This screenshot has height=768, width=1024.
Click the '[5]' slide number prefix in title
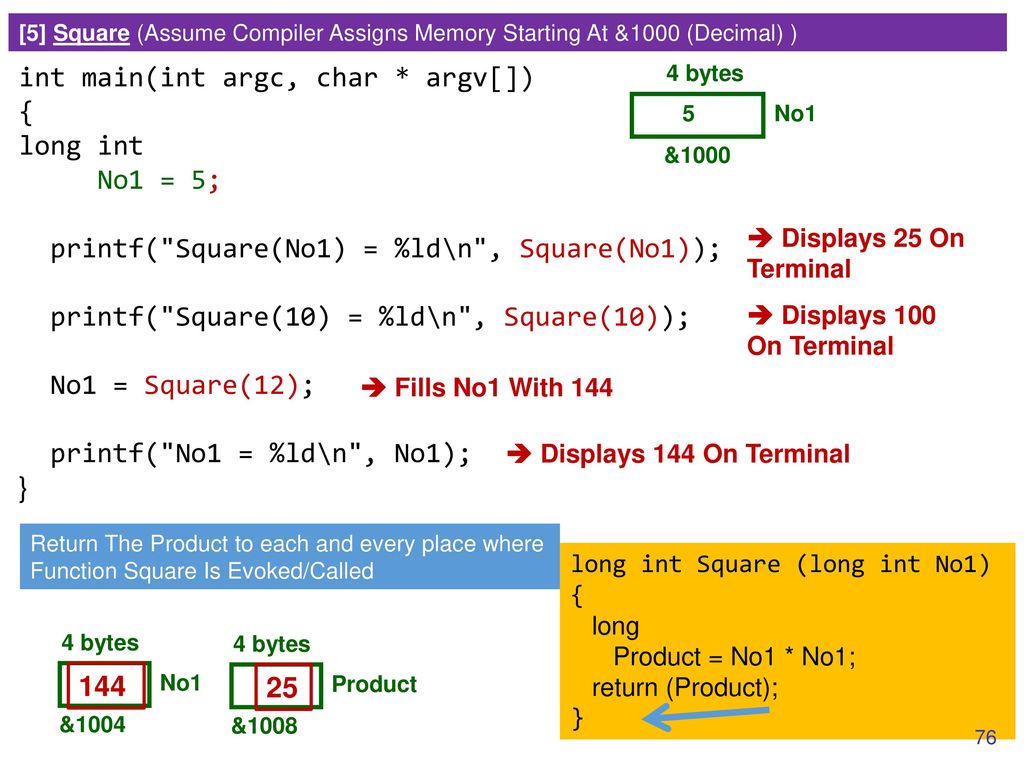pyautogui.click(x=33, y=33)
